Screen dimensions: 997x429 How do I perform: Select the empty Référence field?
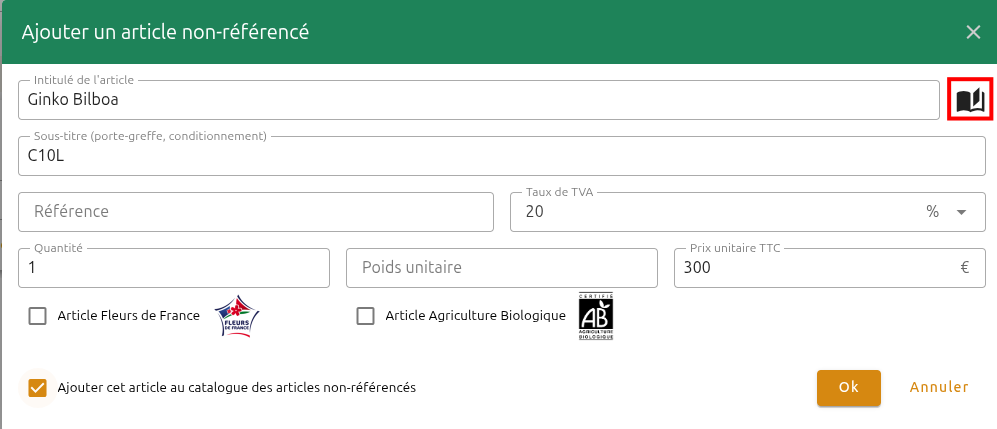256,212
